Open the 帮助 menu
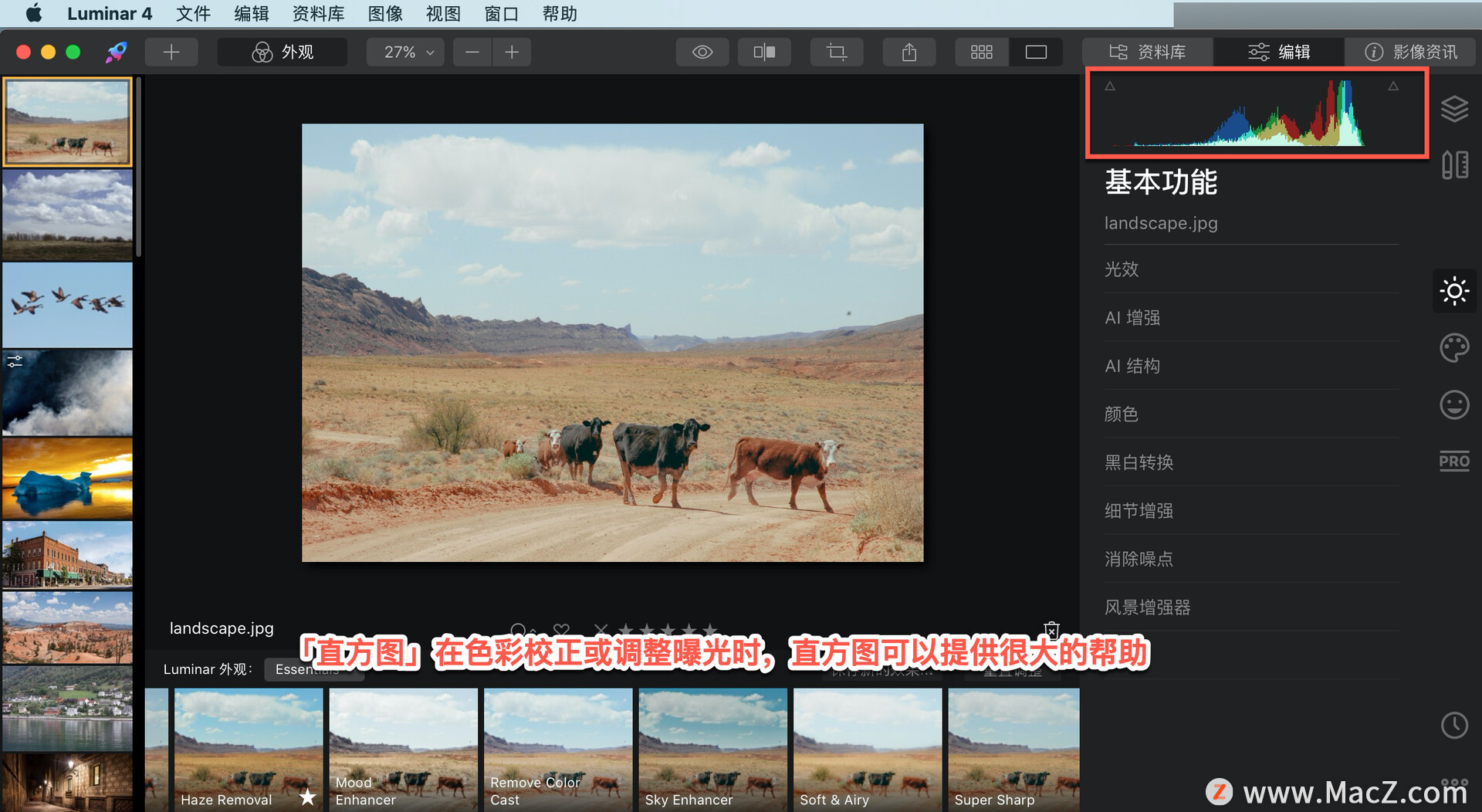Viewport: 1482px width, 812px height. pyautogui.click(x=560, y=13)
